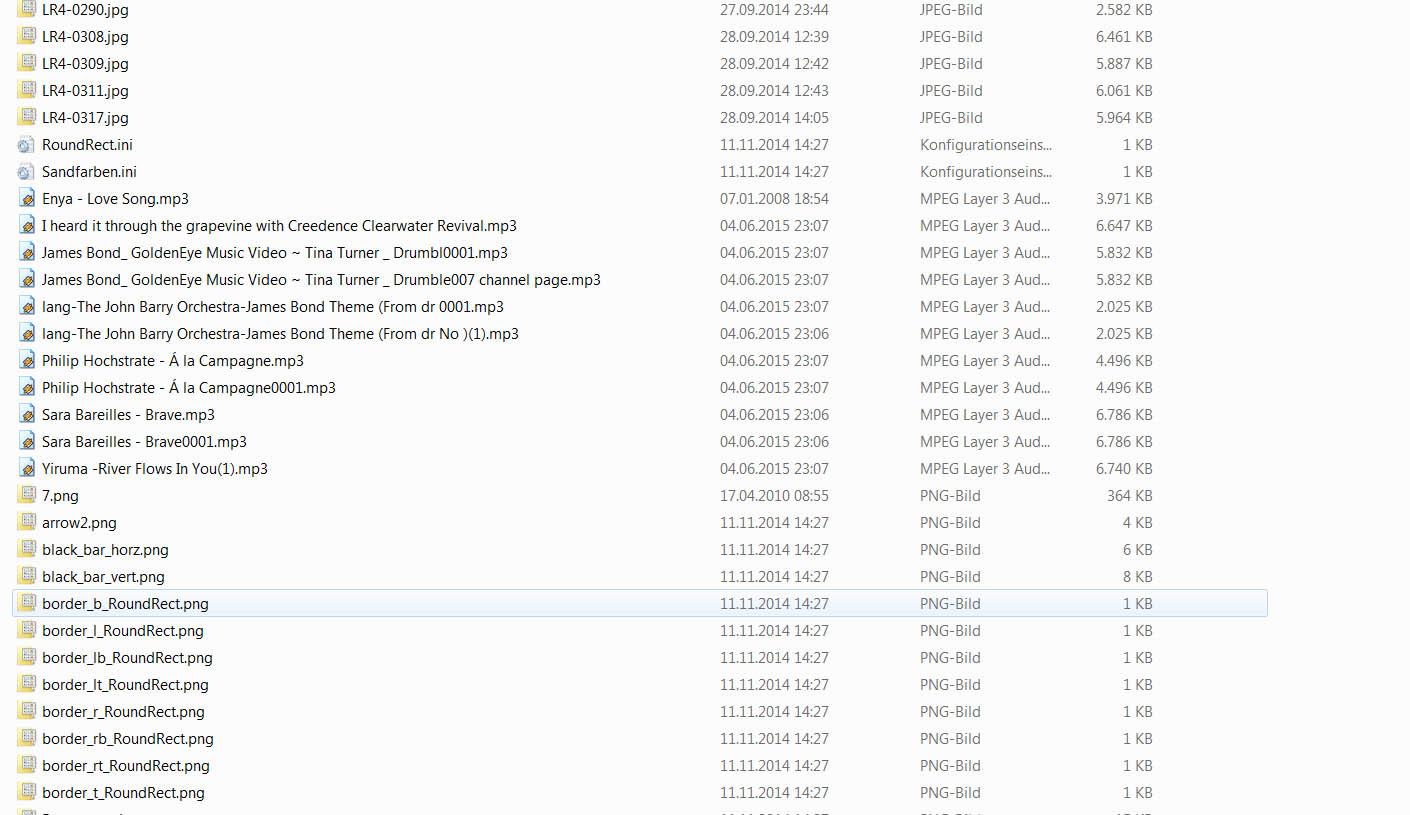1410x815 pixels.
Task: Select the Sara Bareilles - Brave.mp3 file icon
Action: [x=27, y=415]
